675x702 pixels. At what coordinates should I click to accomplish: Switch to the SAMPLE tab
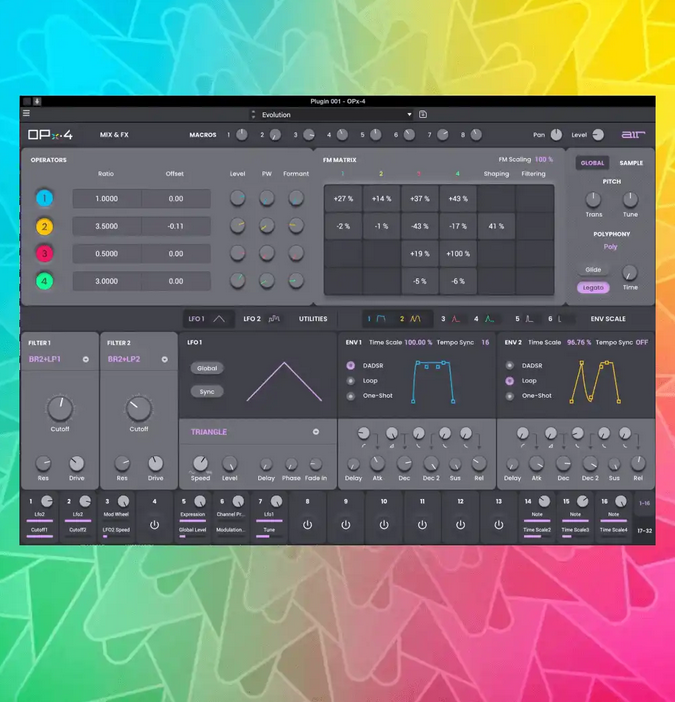coord(631,163)
